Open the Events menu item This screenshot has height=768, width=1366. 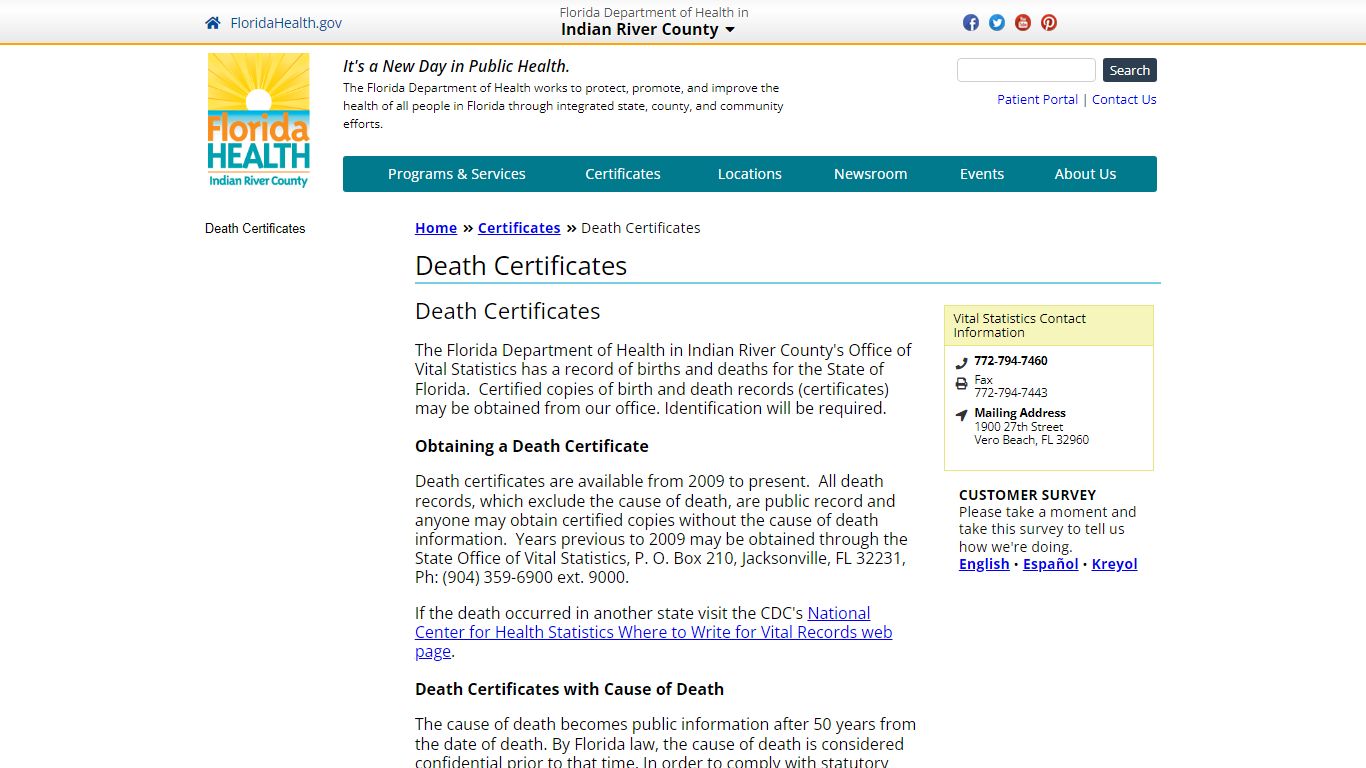click(982, 174)
